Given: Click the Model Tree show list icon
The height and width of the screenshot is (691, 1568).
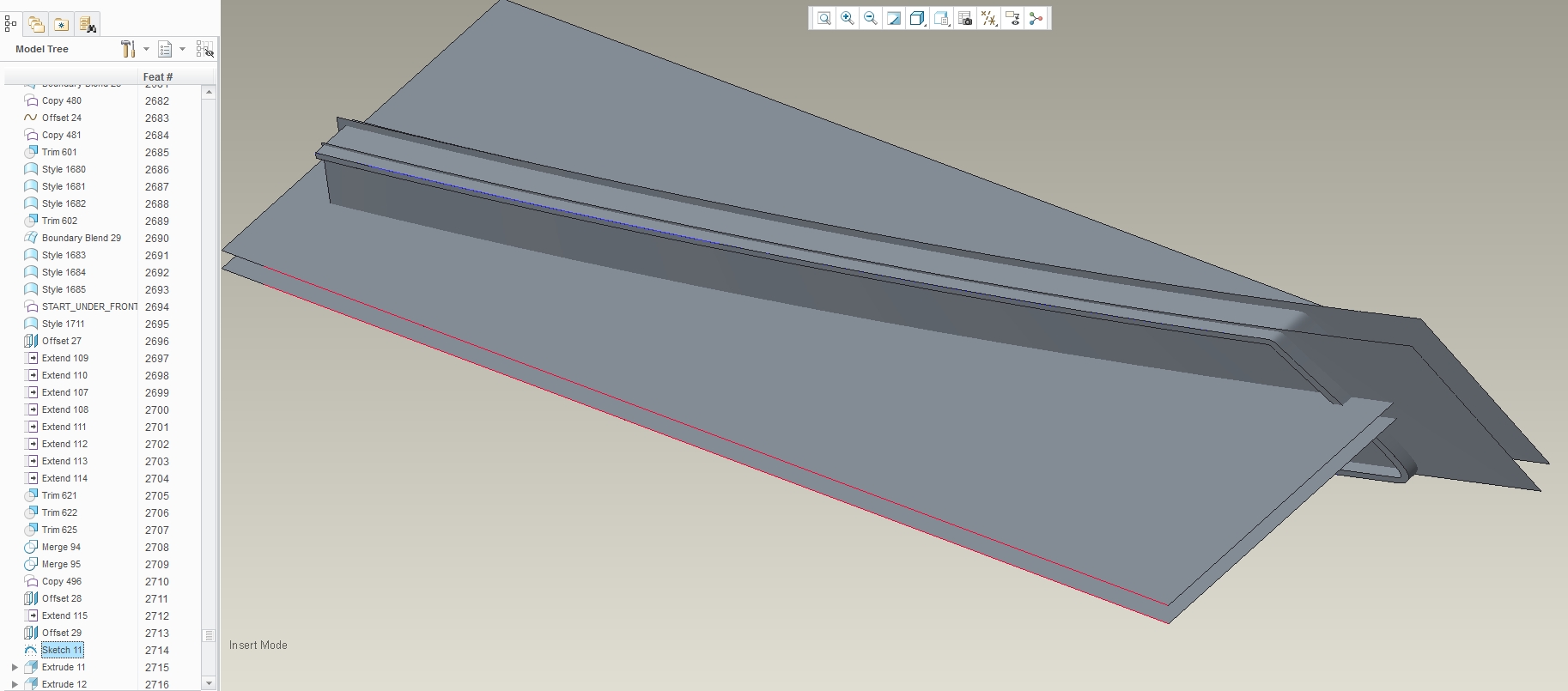Looking at the screenshot, I should click(x=165, y=49).
